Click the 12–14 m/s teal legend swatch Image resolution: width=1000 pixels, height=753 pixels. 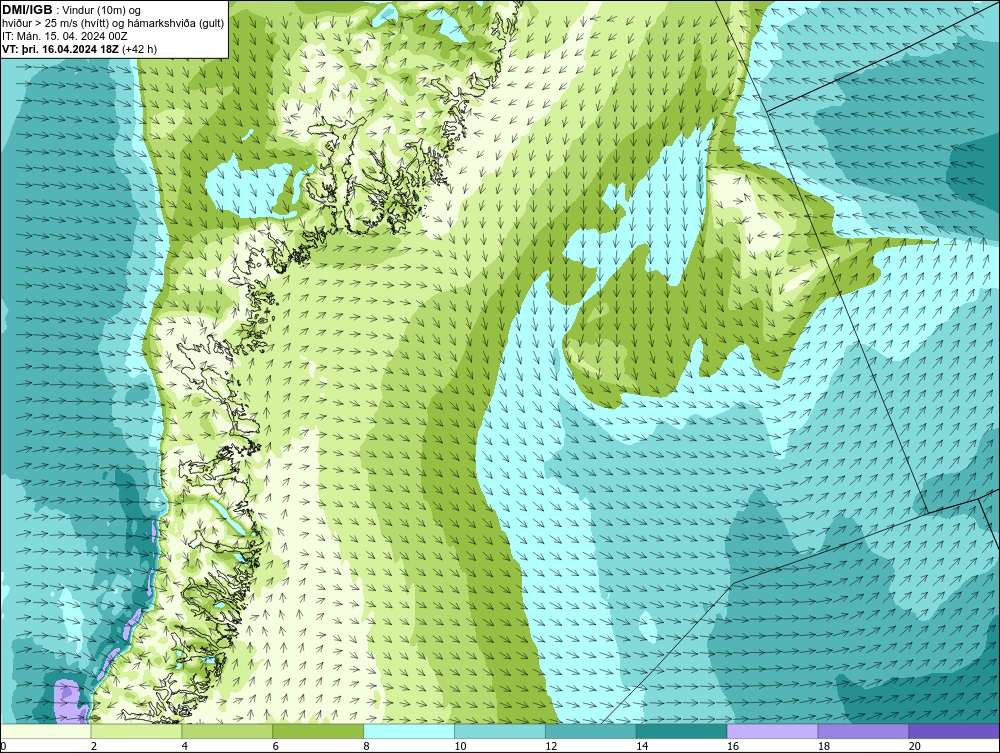(x=591, y=731)
